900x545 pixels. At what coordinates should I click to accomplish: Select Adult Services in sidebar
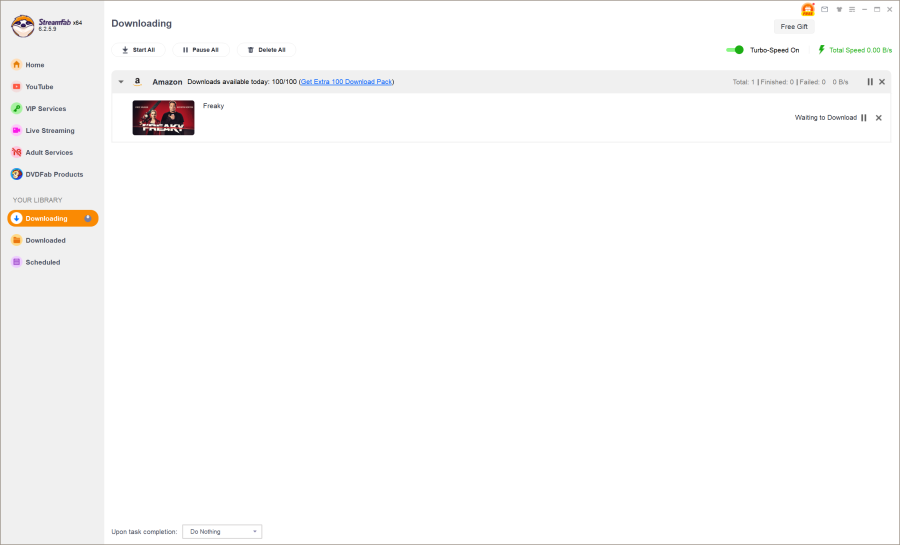coord(42,152)
